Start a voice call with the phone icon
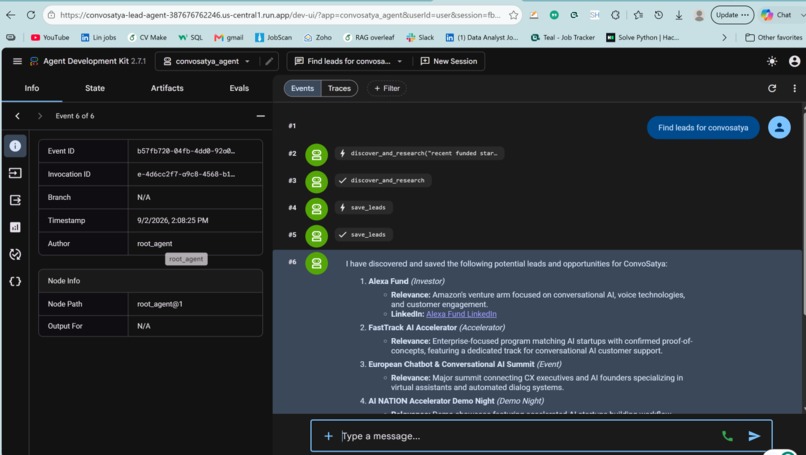The width and height of the screenshot is (806, 455). [x=727, y=436]
